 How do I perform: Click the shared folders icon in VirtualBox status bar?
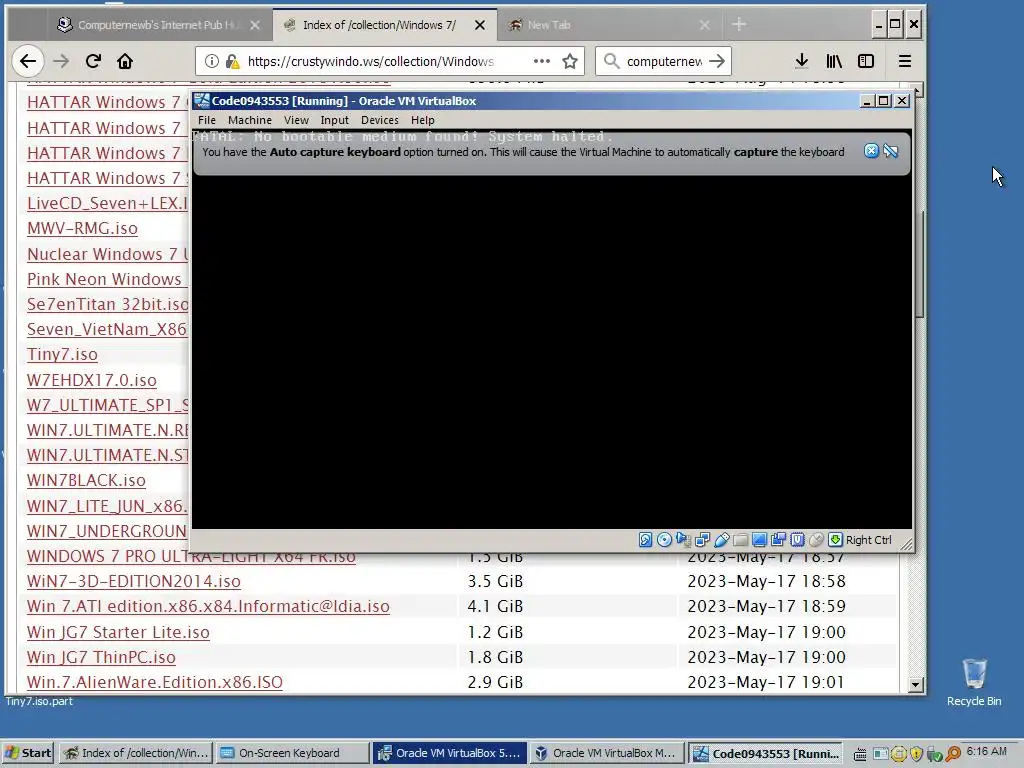coord(740,539)
